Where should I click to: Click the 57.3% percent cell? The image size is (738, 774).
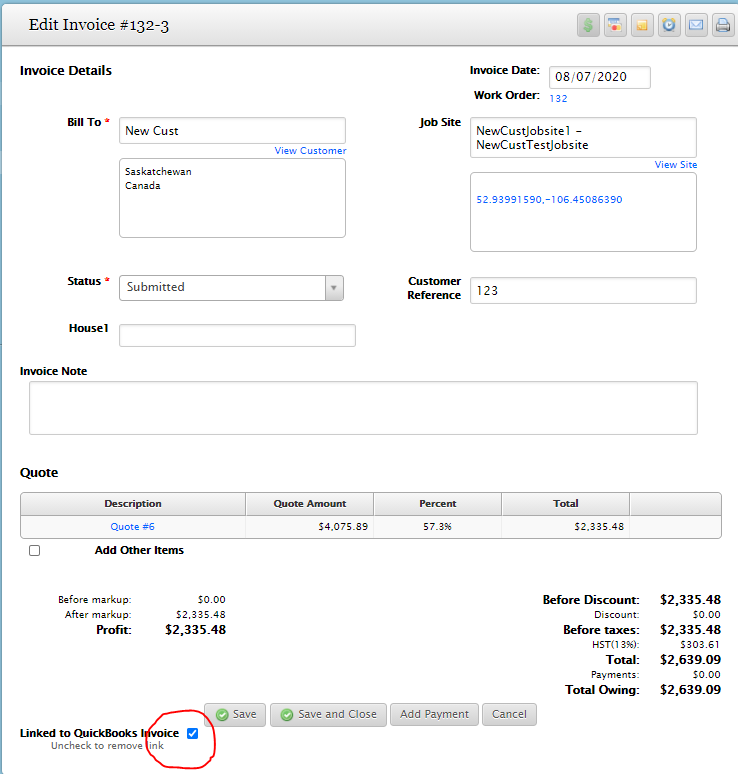click(x=437, y=527)
